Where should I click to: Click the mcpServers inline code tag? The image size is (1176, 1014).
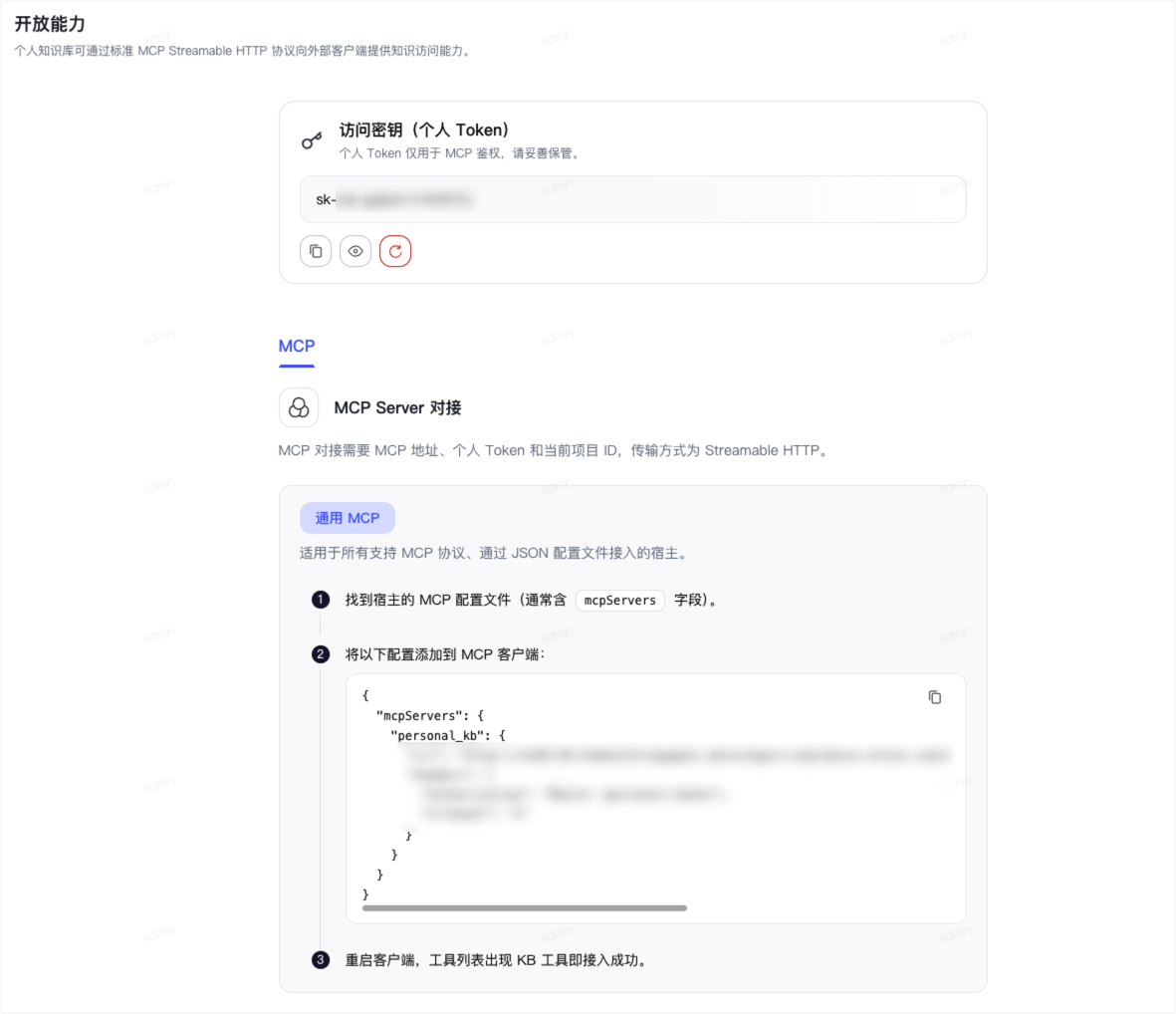[620, 600]
